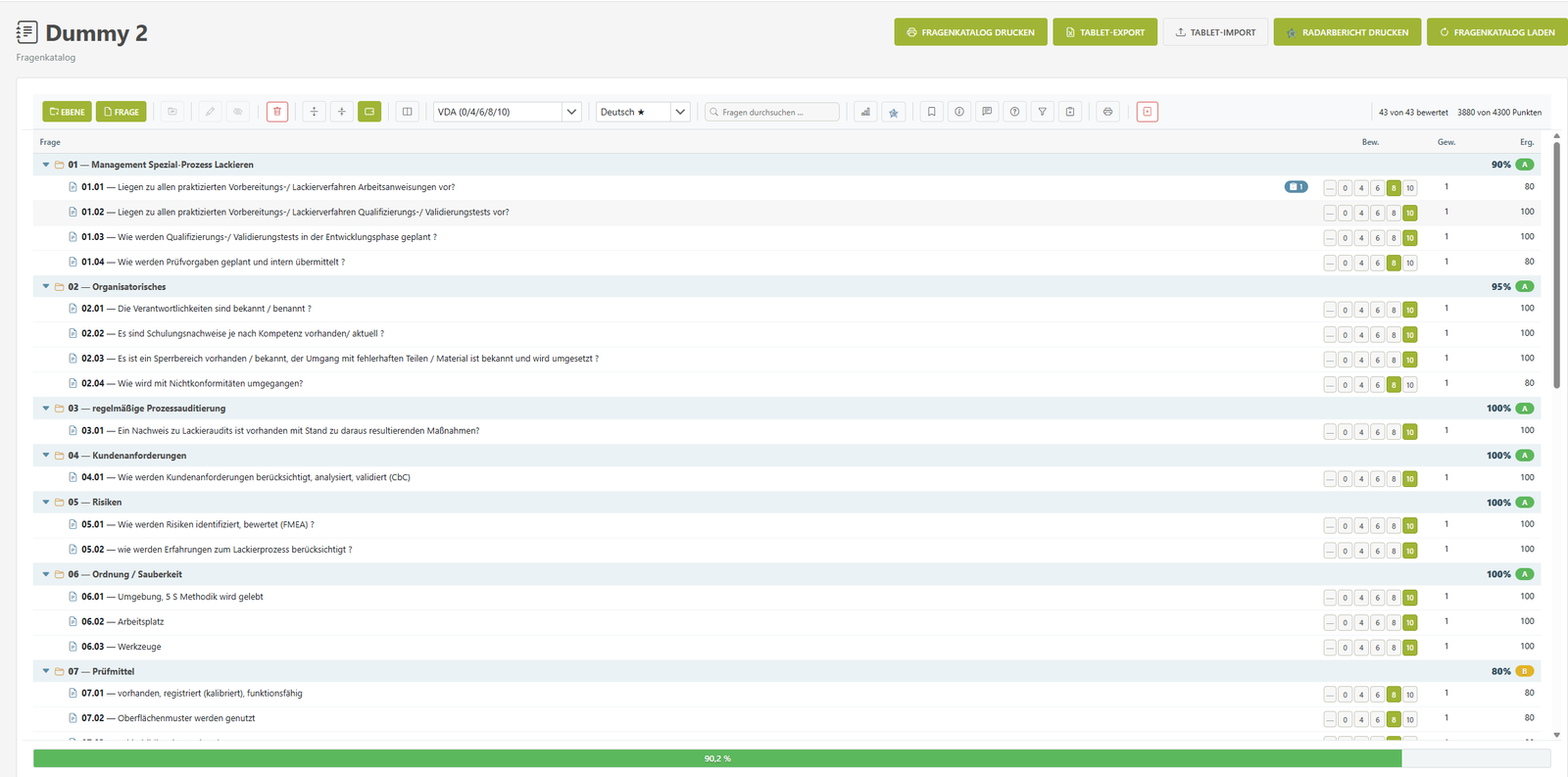Select the 06 Ordnung / Sauberkeit group
Viewport: 1568px width, 777px height.
[786, 574]
